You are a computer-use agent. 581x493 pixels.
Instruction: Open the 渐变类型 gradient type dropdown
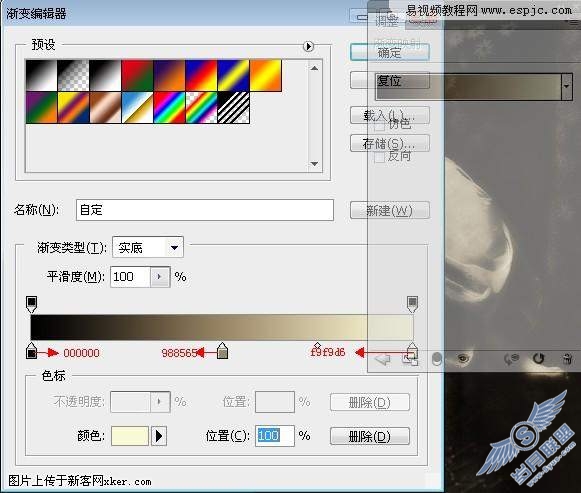[x=148, y=247]
